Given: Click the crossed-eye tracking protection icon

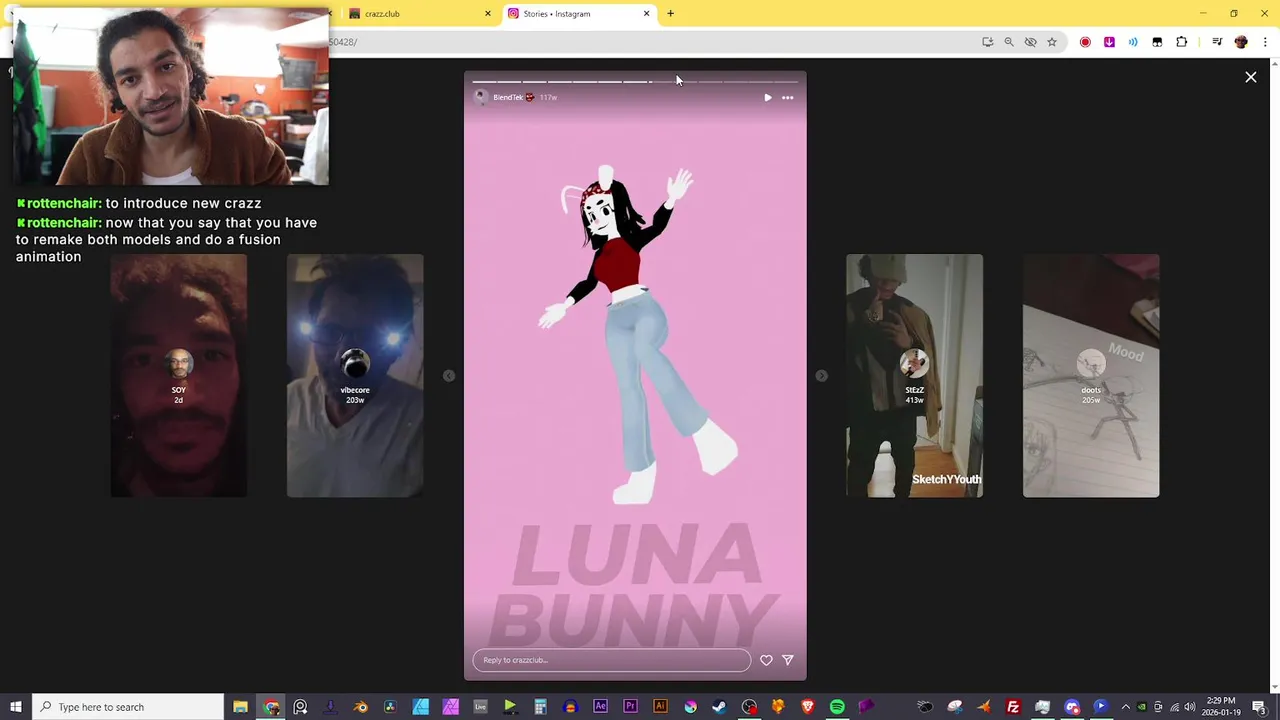Looking at the screenshot, I should click(1030, 42).
